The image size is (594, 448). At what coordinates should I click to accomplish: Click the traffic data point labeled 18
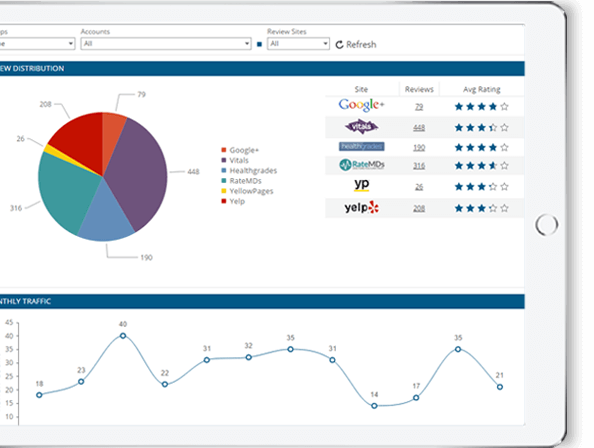point(39,395)
